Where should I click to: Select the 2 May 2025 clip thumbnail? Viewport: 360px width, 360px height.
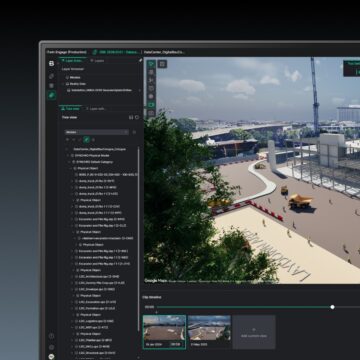209,332
